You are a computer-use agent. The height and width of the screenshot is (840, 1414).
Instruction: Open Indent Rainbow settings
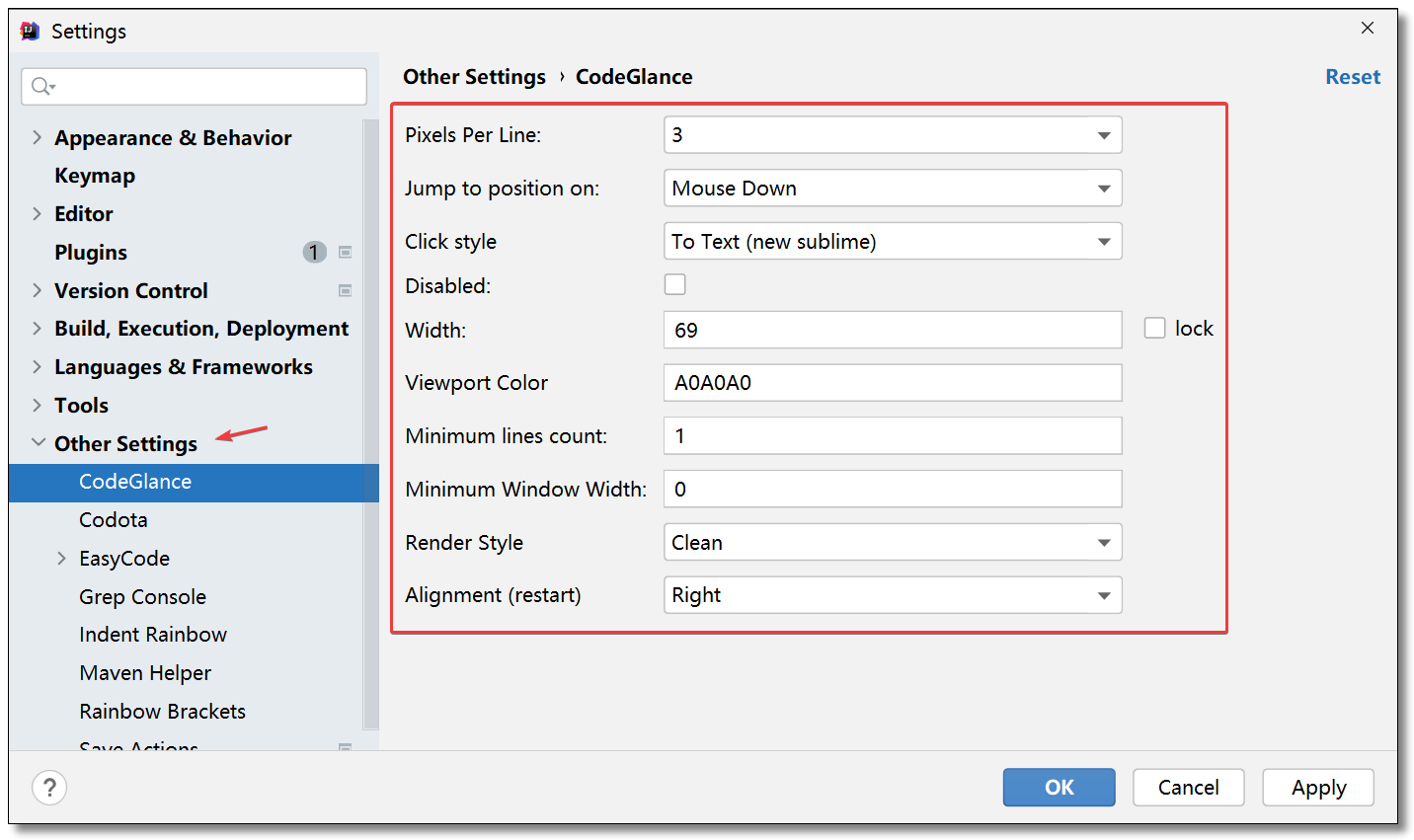coord(153,635)
